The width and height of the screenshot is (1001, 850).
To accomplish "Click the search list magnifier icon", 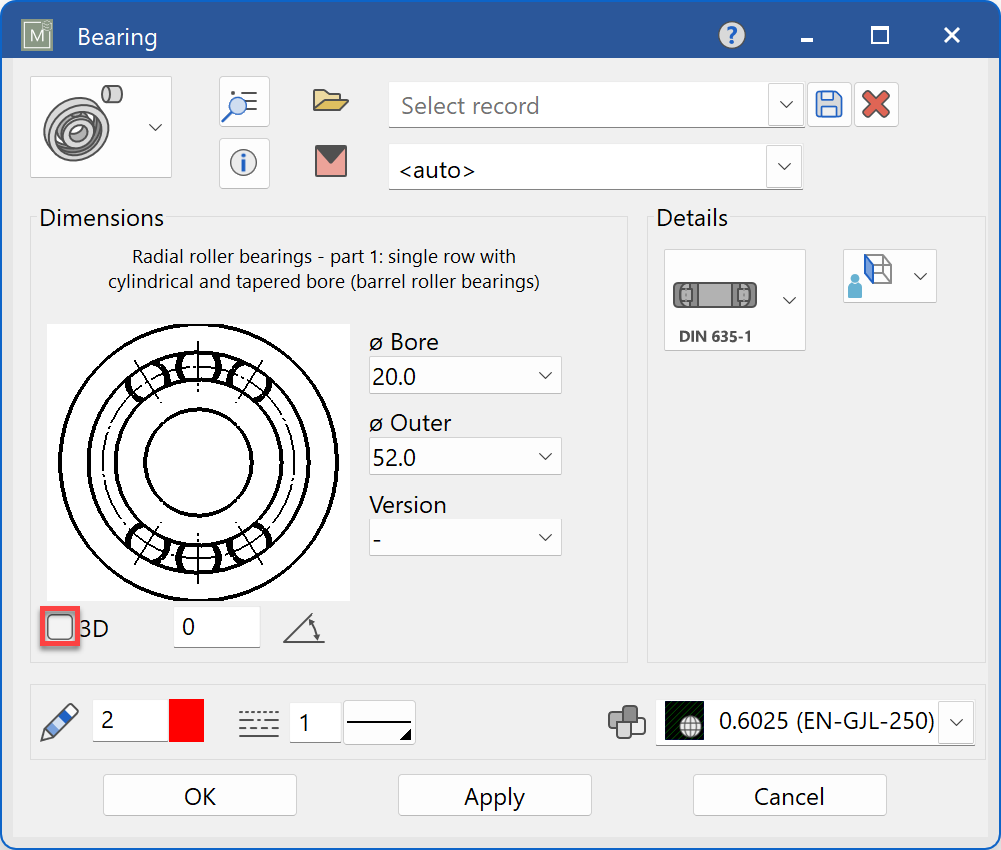I will coord(244,103).
